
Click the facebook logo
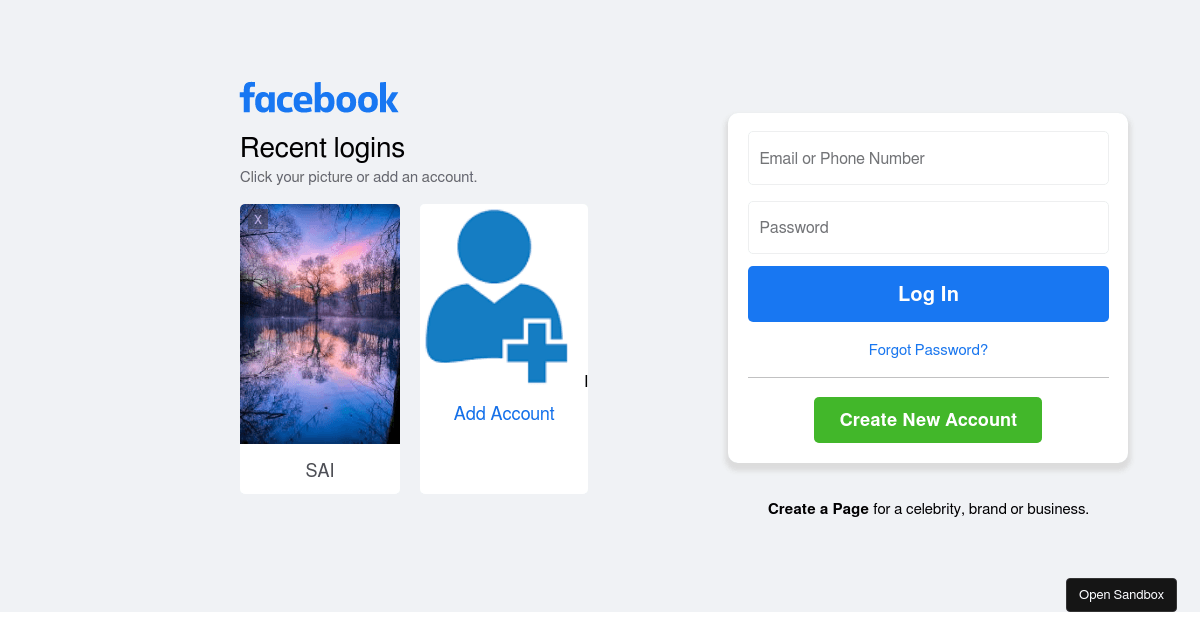[x=319, y=98]
